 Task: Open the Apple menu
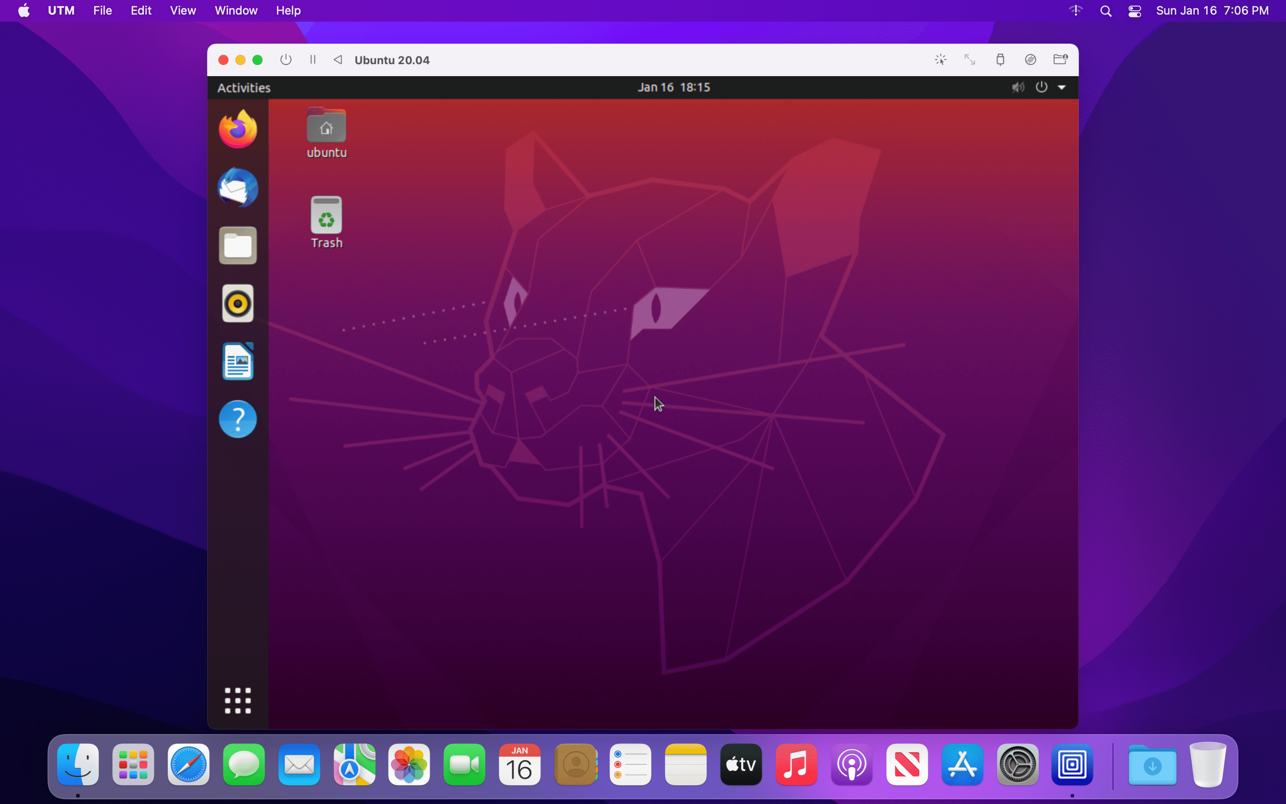(24, 11)
